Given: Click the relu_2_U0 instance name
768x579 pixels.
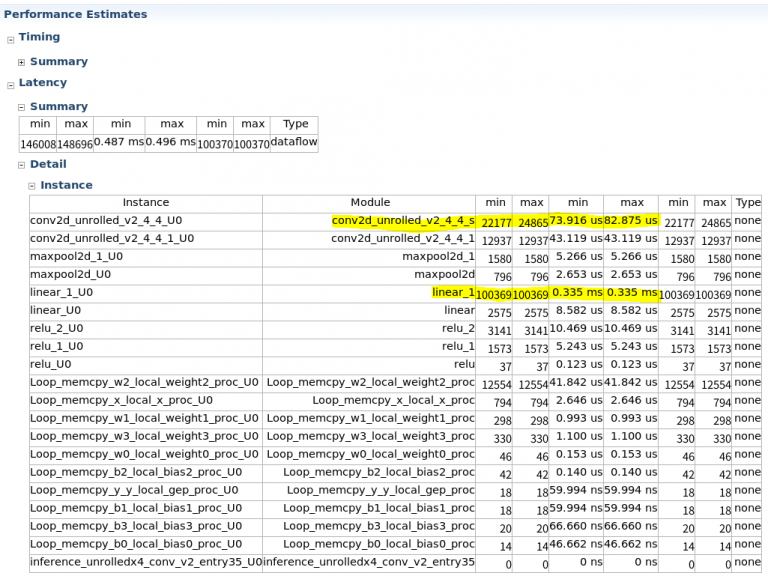Looking at the screenshot, I should pos(57,329).
